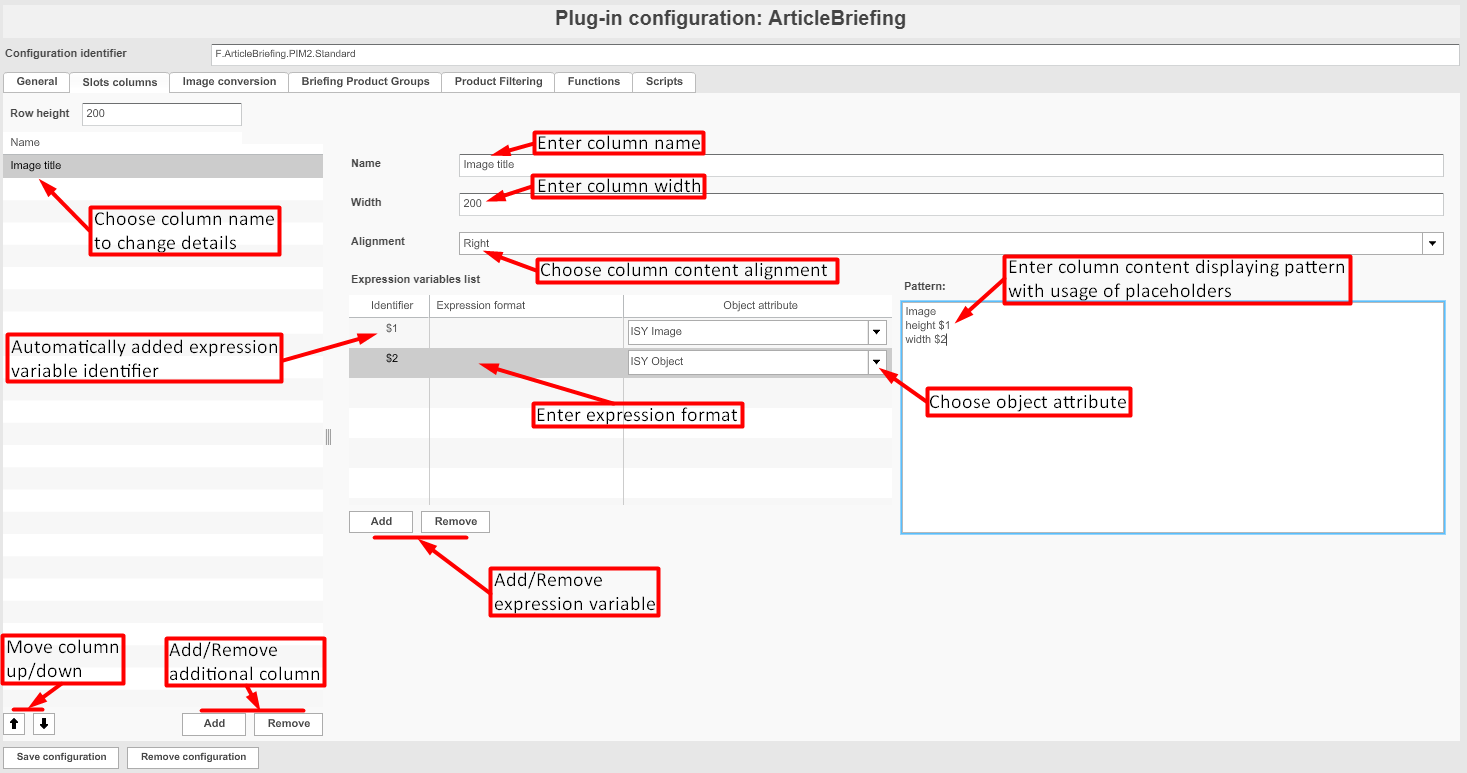Click inside the Pattern text area
1467x773 pixels.
[1173, 417]
